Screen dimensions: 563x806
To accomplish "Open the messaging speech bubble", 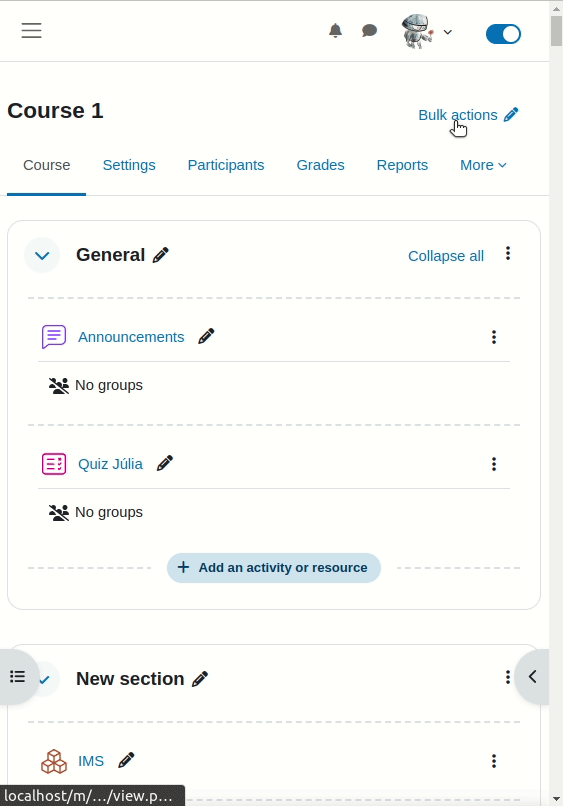I will 369,31.
